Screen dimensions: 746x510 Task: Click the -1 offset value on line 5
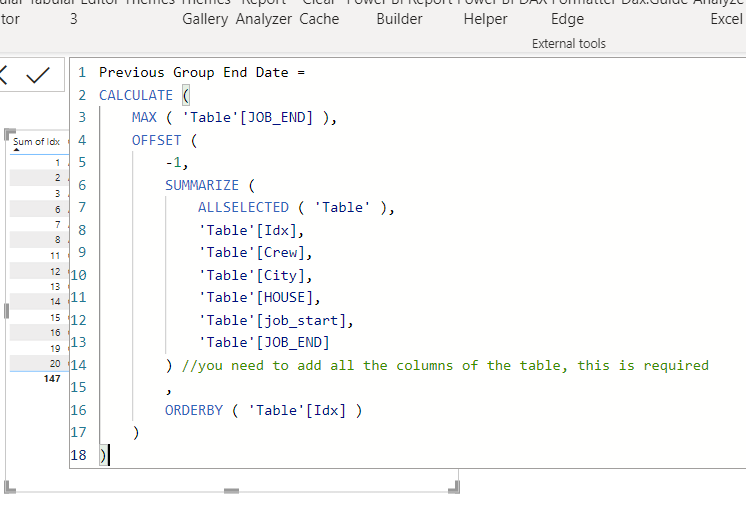point(173,163)
